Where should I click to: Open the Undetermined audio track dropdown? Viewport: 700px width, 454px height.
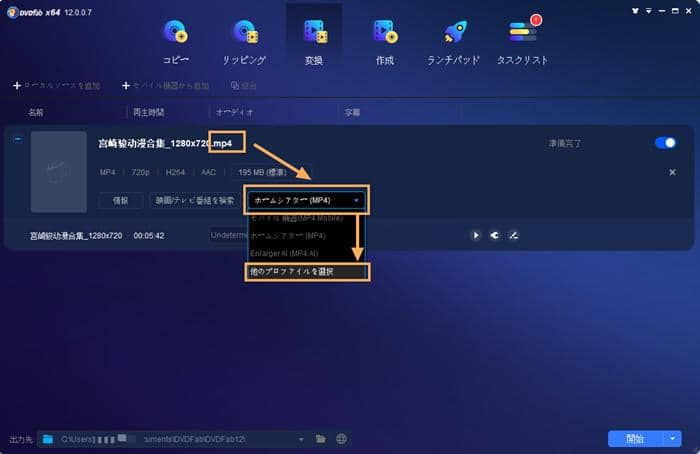click(228, 235)
